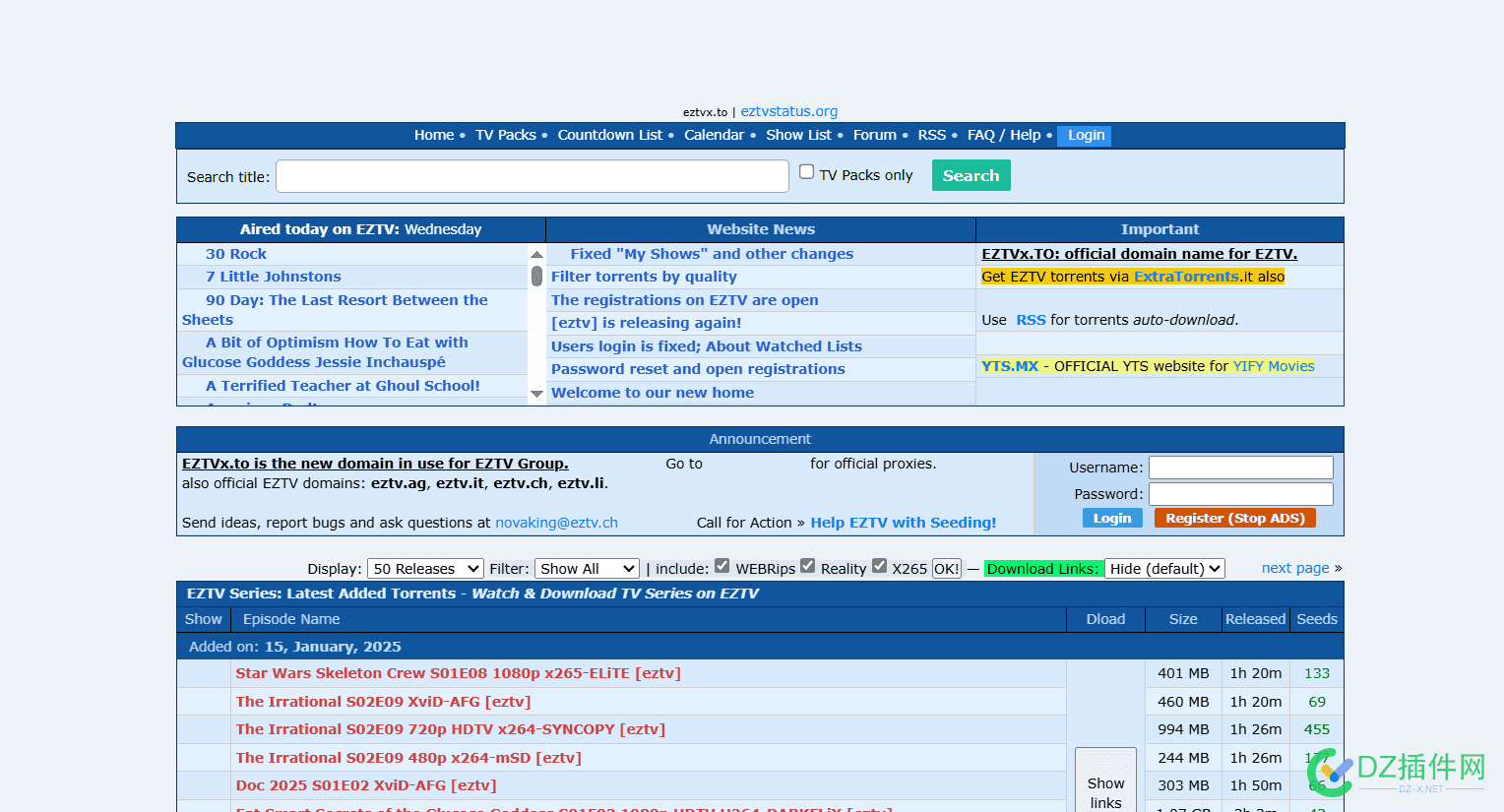This screenshot has width=1504, height=812.
Task: Click the OK! button
Action: 946,569
